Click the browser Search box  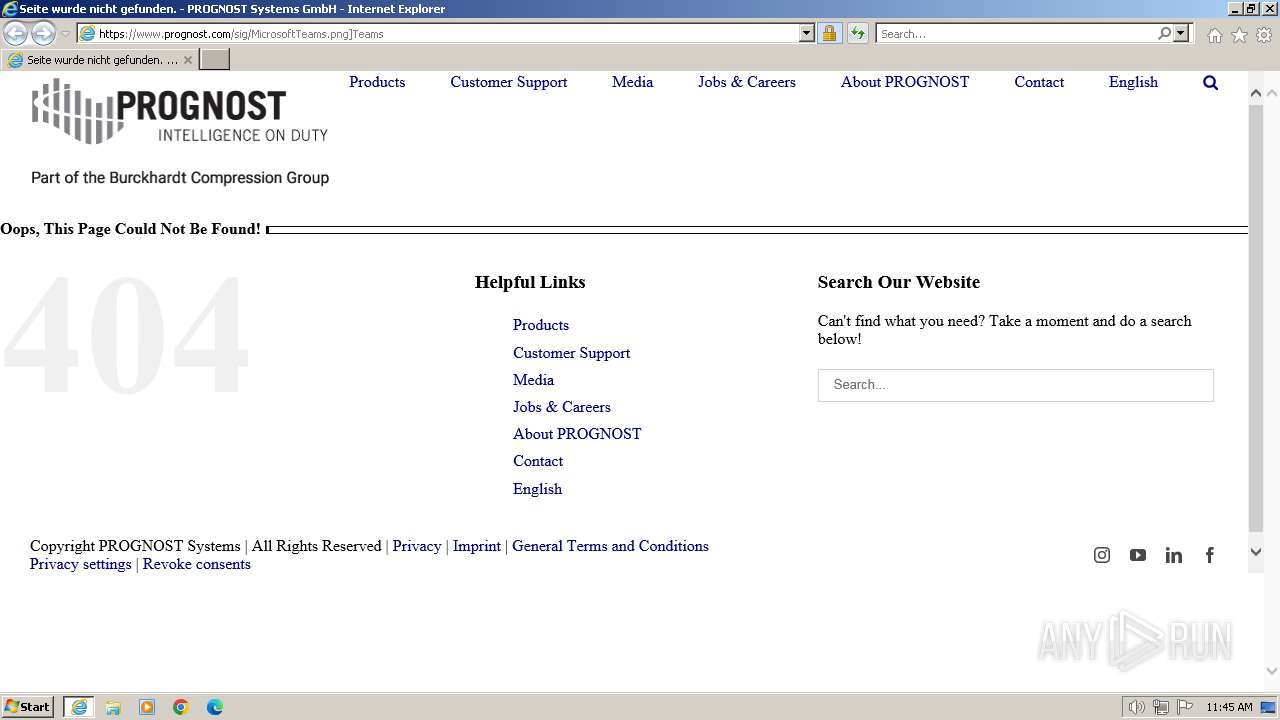pos(1016,34)
